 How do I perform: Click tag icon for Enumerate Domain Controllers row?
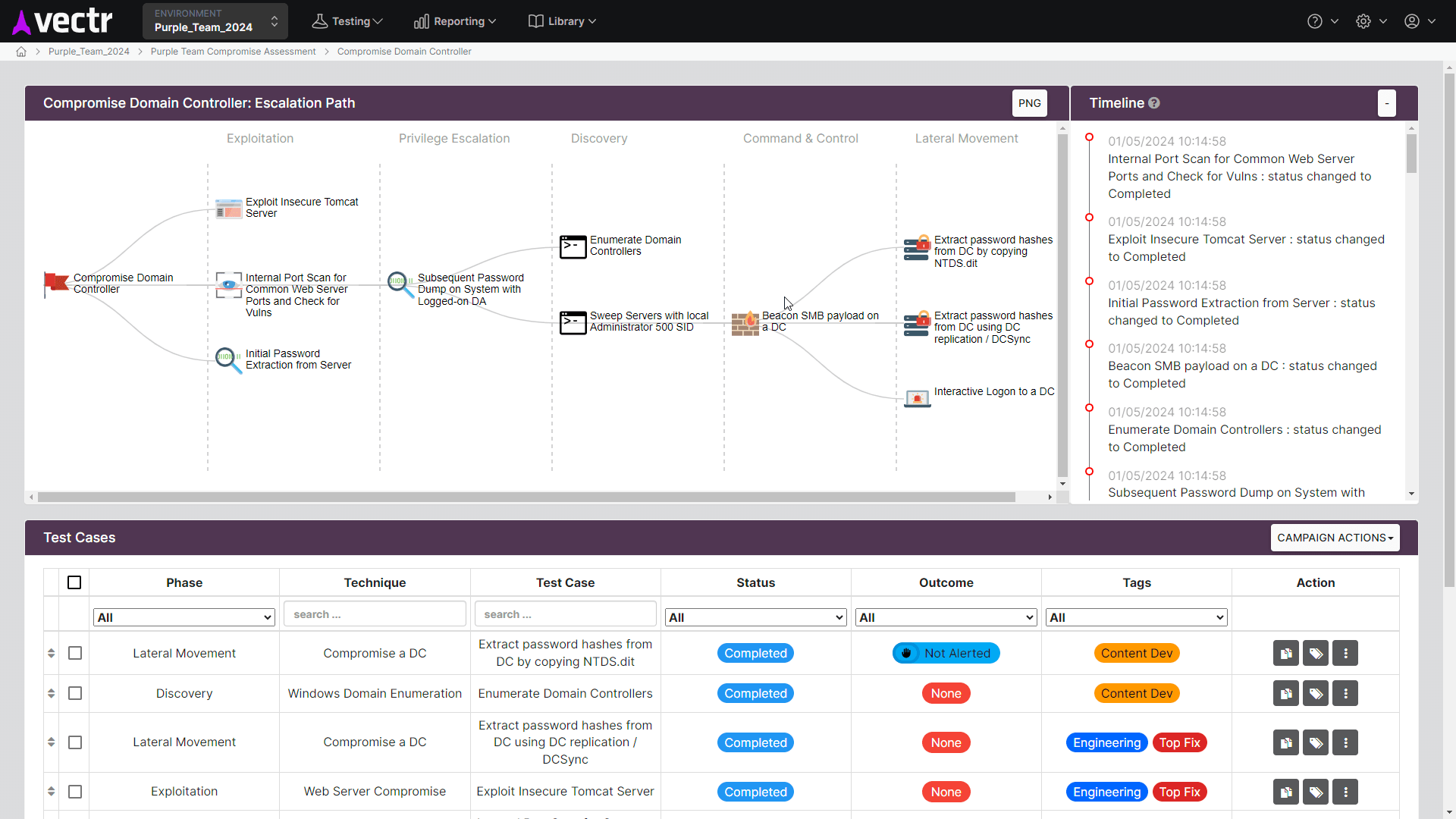1316,693
